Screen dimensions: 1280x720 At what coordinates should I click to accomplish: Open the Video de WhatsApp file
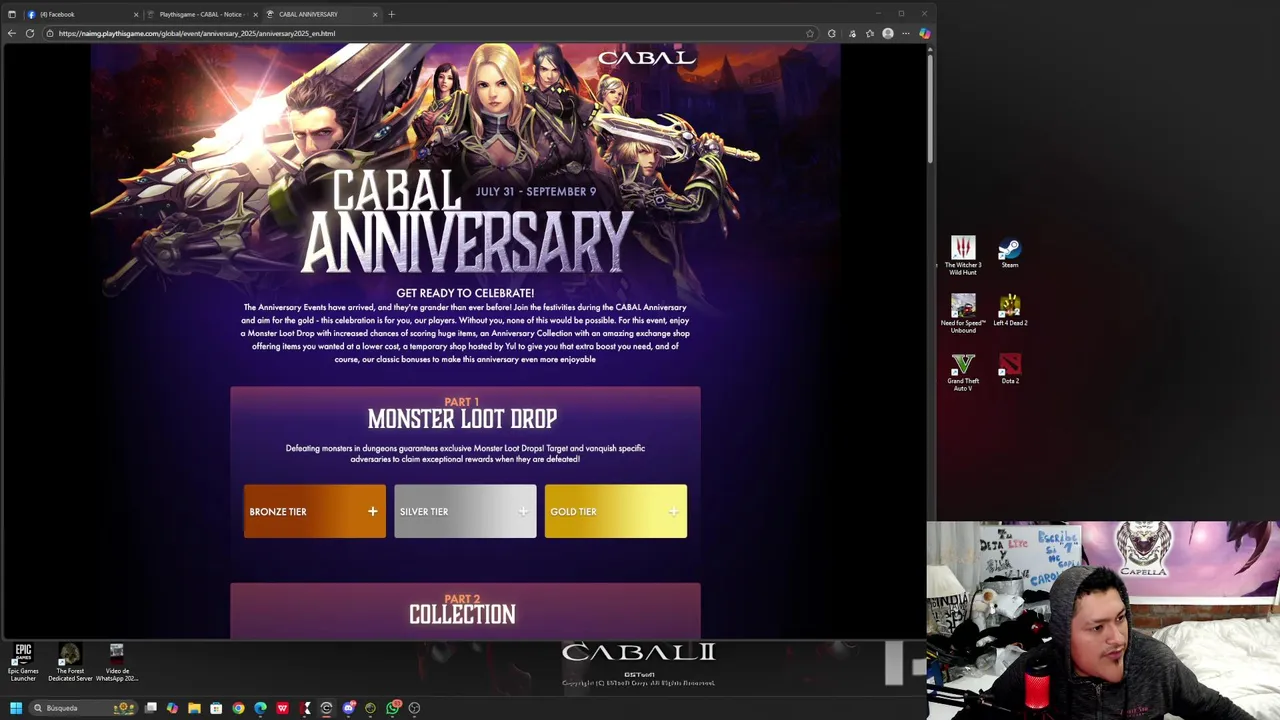pyautogui.click(x=117, y=662)
